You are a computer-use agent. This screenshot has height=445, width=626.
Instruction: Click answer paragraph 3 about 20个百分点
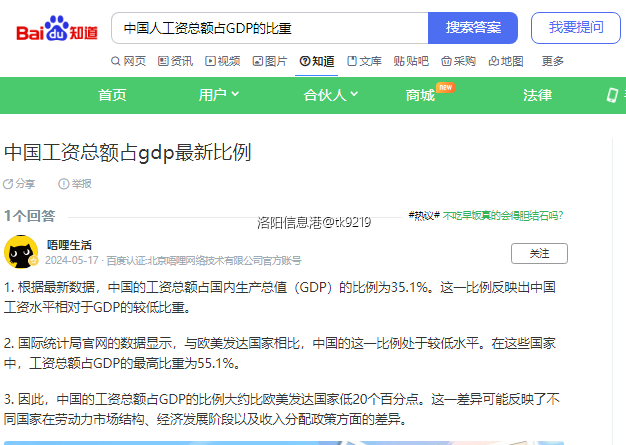click(x=282, y=409)
